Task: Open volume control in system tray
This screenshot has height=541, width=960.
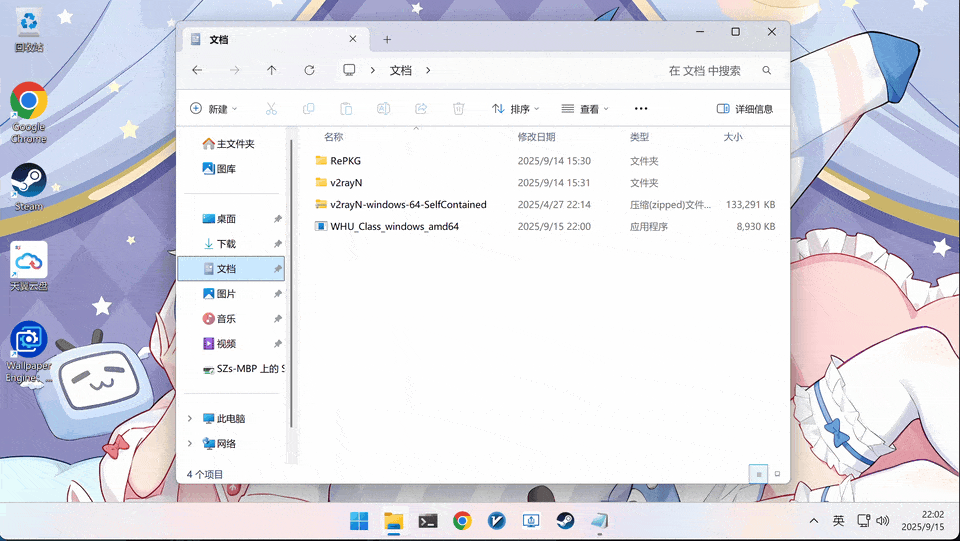Action: pos(882,521)
